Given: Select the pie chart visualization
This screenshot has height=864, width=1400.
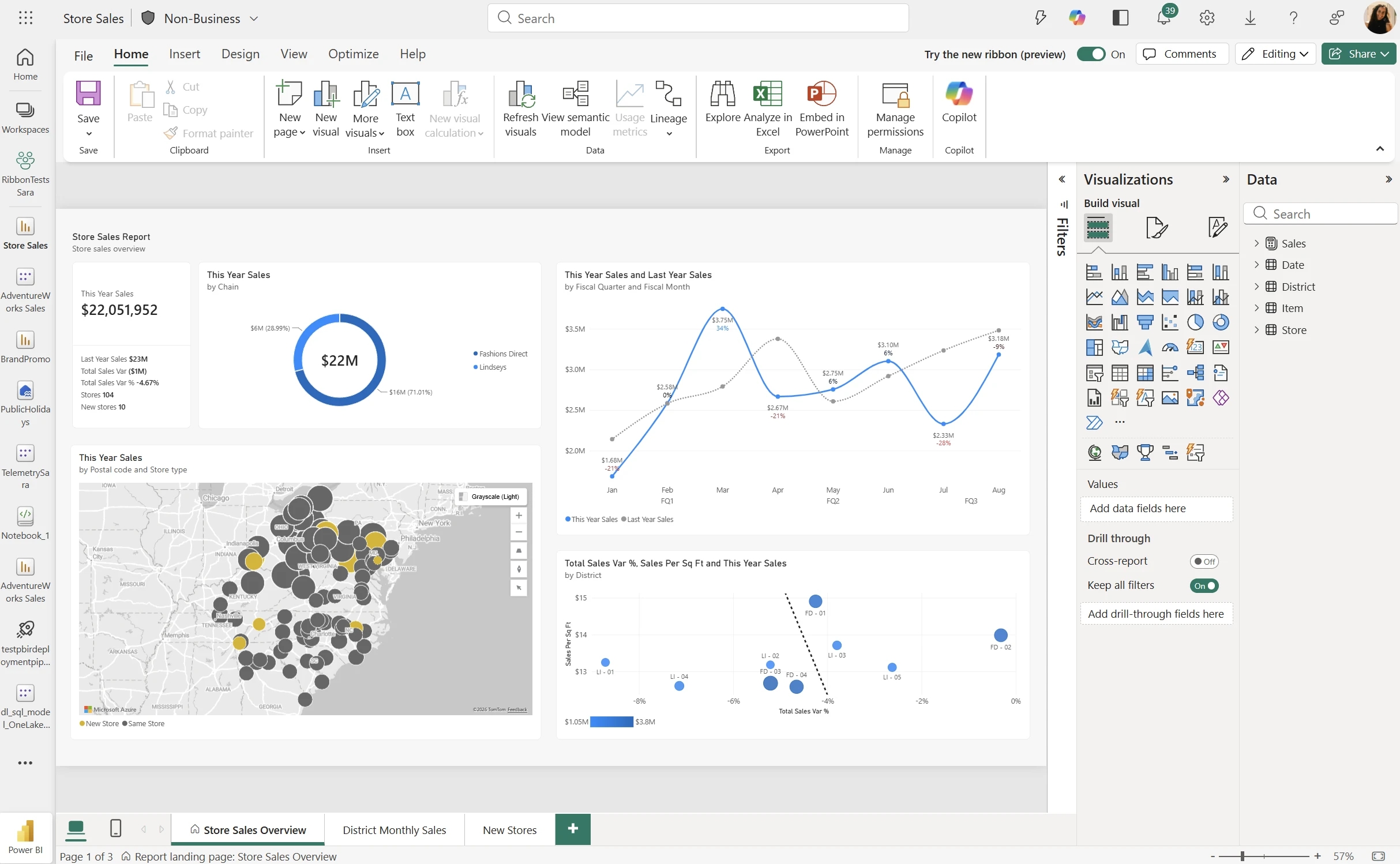Looking at the screenshot, I should 1195,322.
